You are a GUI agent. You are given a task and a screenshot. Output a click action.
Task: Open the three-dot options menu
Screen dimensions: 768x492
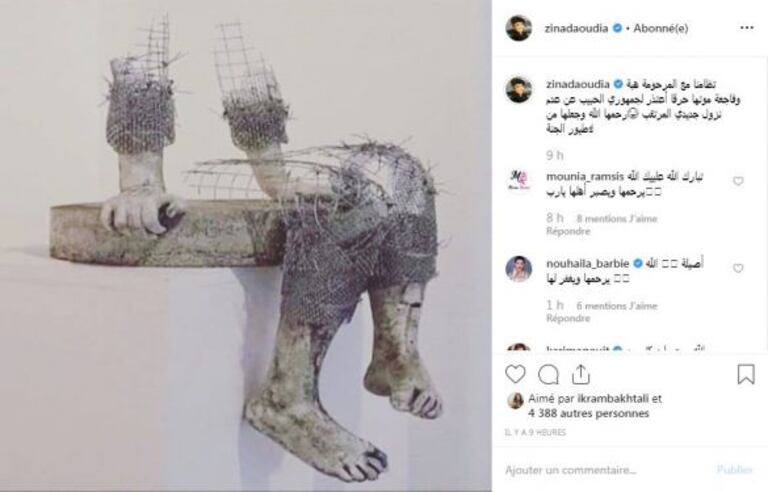[747, 28]
